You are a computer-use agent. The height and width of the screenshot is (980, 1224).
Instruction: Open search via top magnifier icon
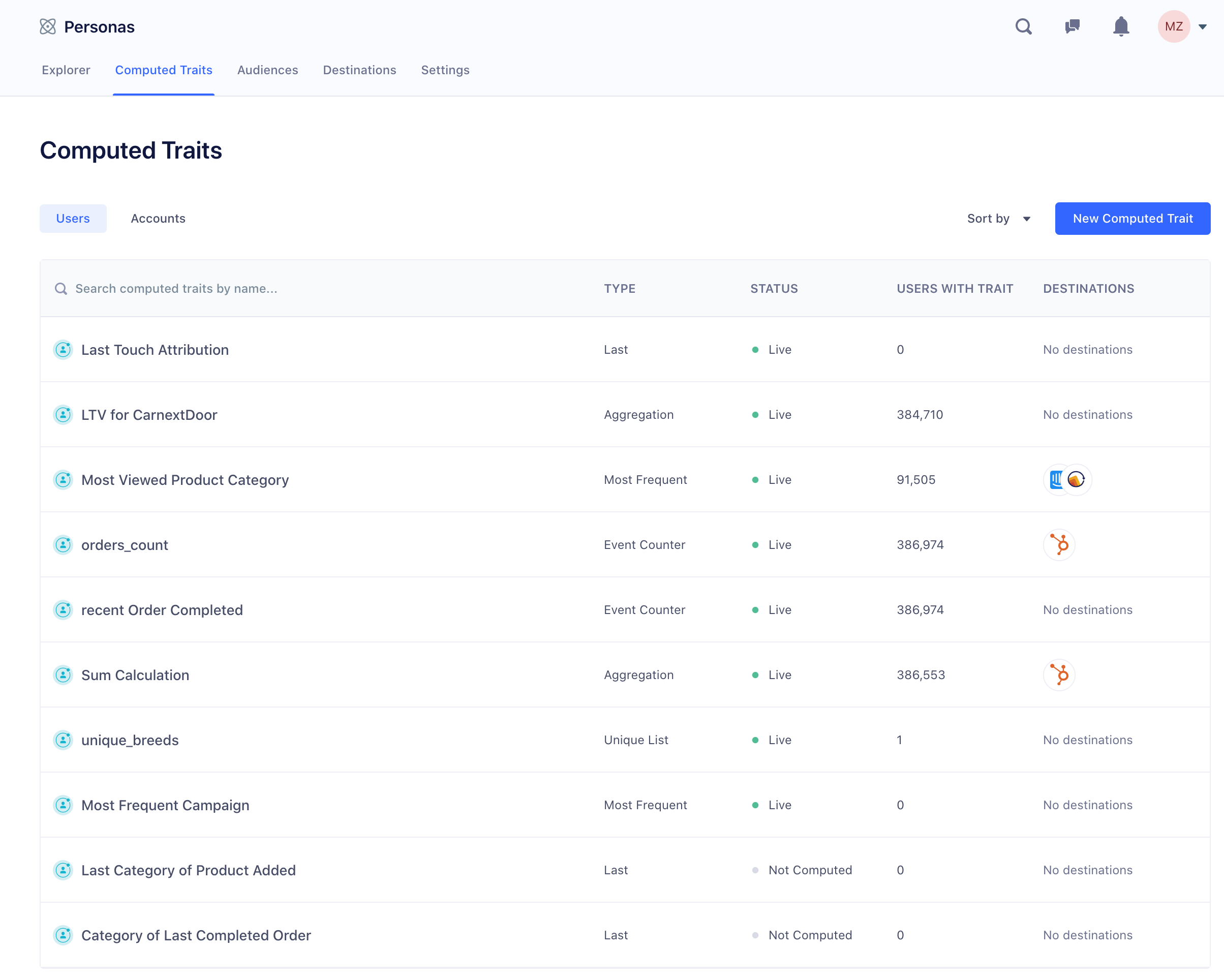pyautogui.click(x=1023, y=27)
